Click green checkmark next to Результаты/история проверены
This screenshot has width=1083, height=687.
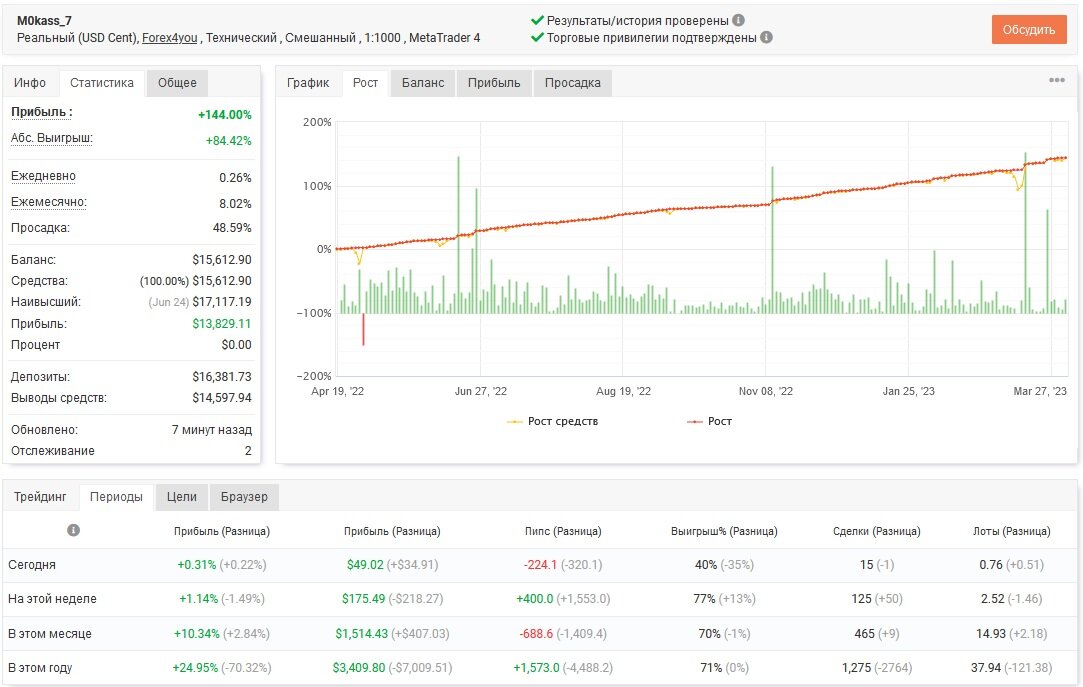[x=537, y=20]
